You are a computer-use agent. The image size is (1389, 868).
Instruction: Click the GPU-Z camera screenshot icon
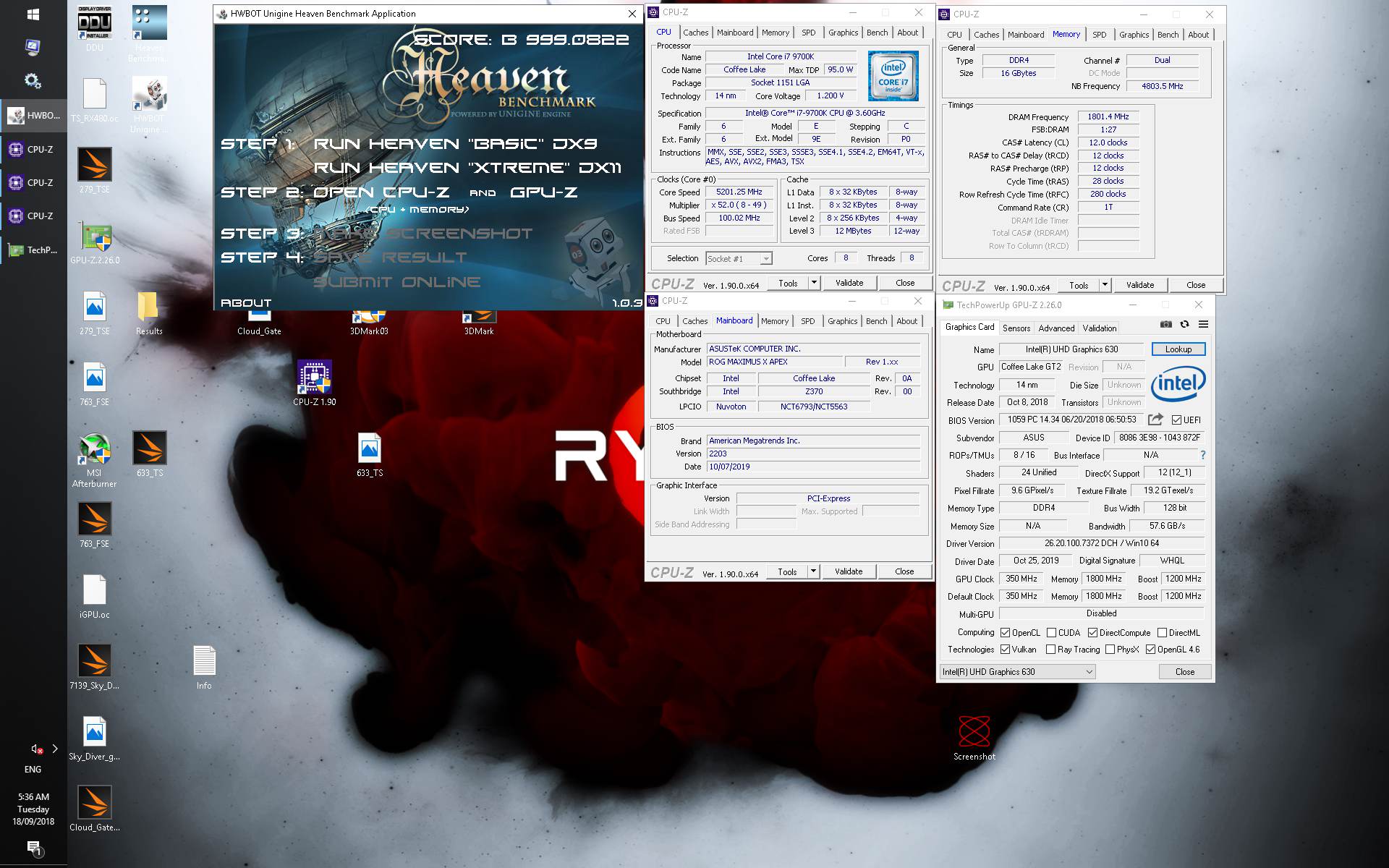[x=1165, y=324]
